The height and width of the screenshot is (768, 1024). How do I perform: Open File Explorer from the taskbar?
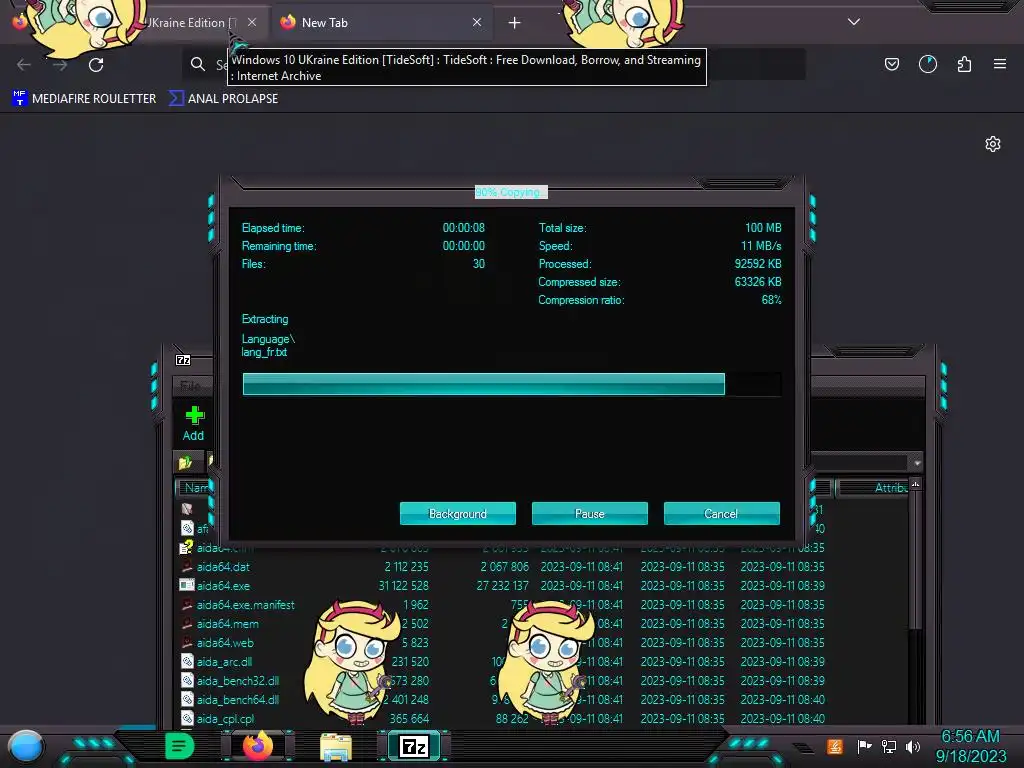pos(336,747)
